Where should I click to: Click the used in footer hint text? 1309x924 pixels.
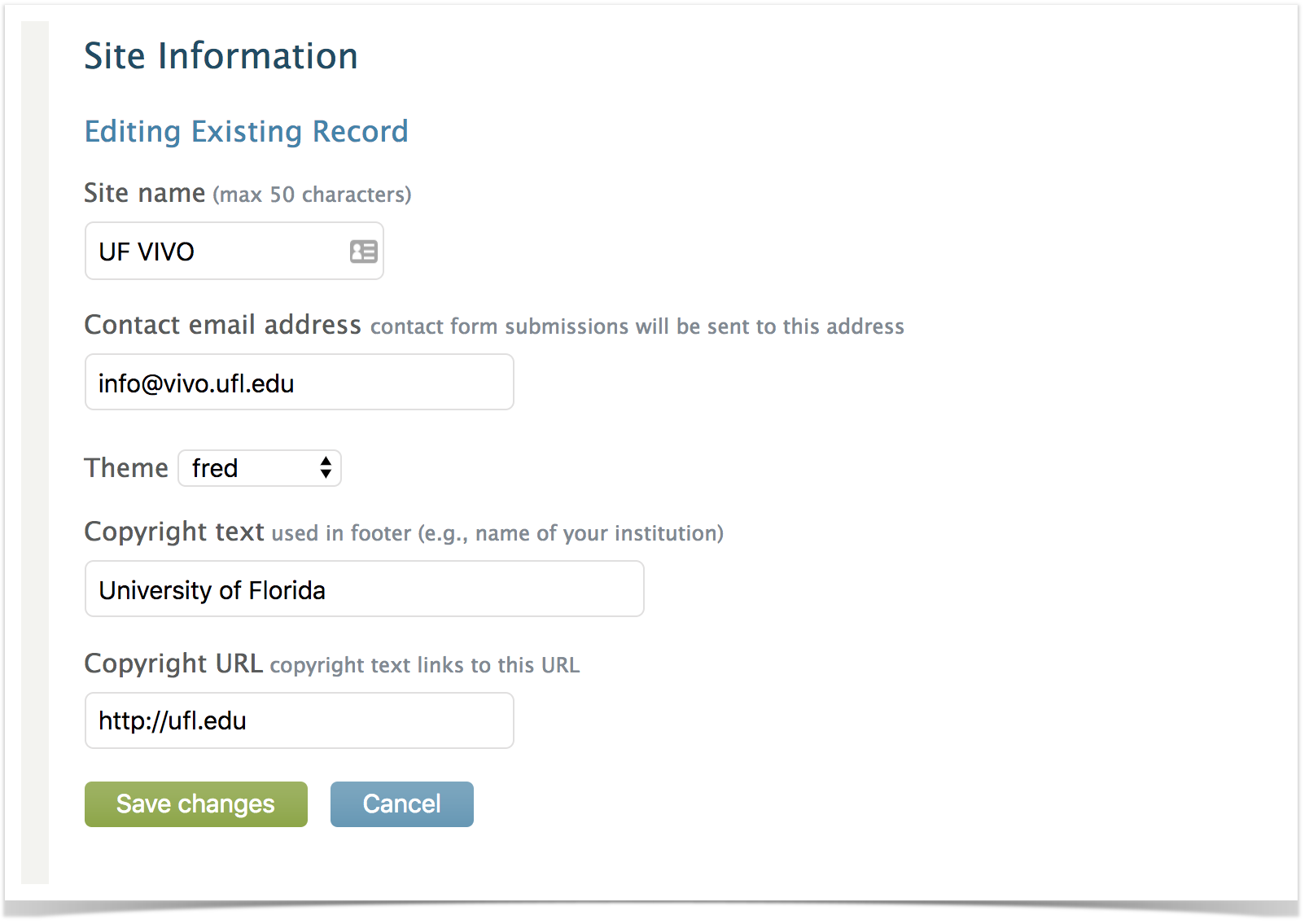coord(497,533)
